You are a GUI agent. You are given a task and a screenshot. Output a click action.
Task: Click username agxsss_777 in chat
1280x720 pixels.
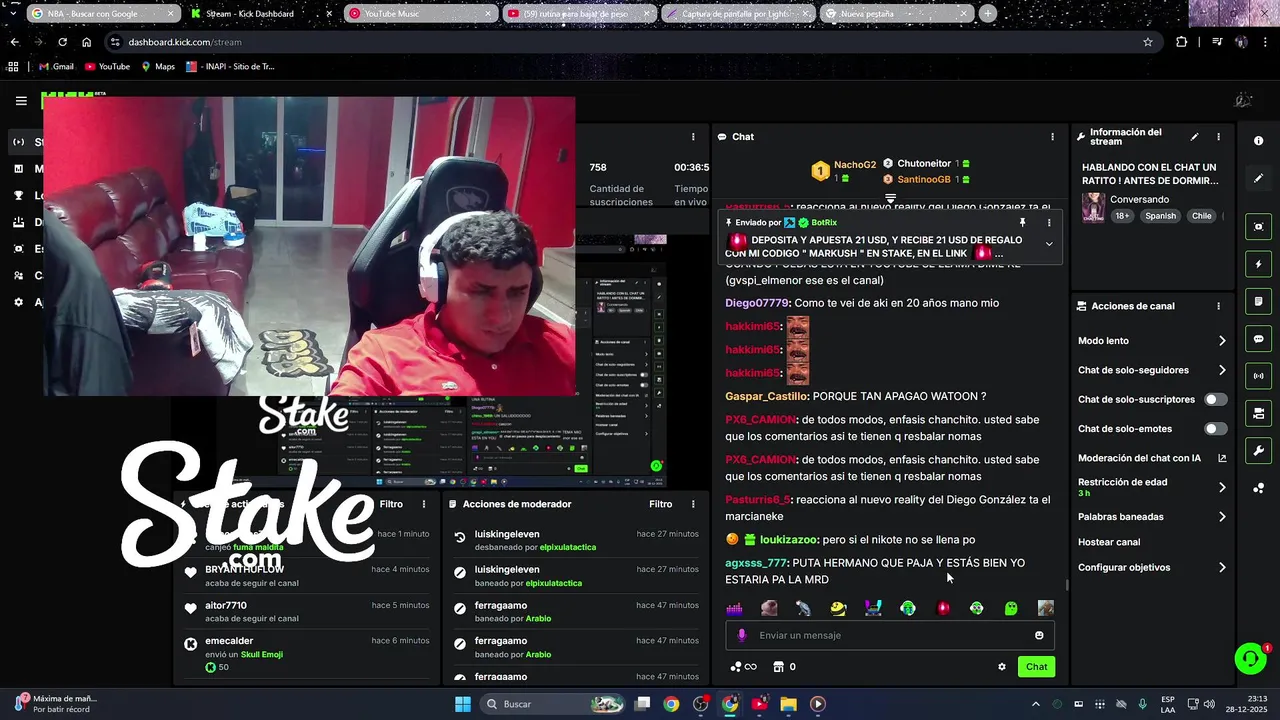point(756,563)
